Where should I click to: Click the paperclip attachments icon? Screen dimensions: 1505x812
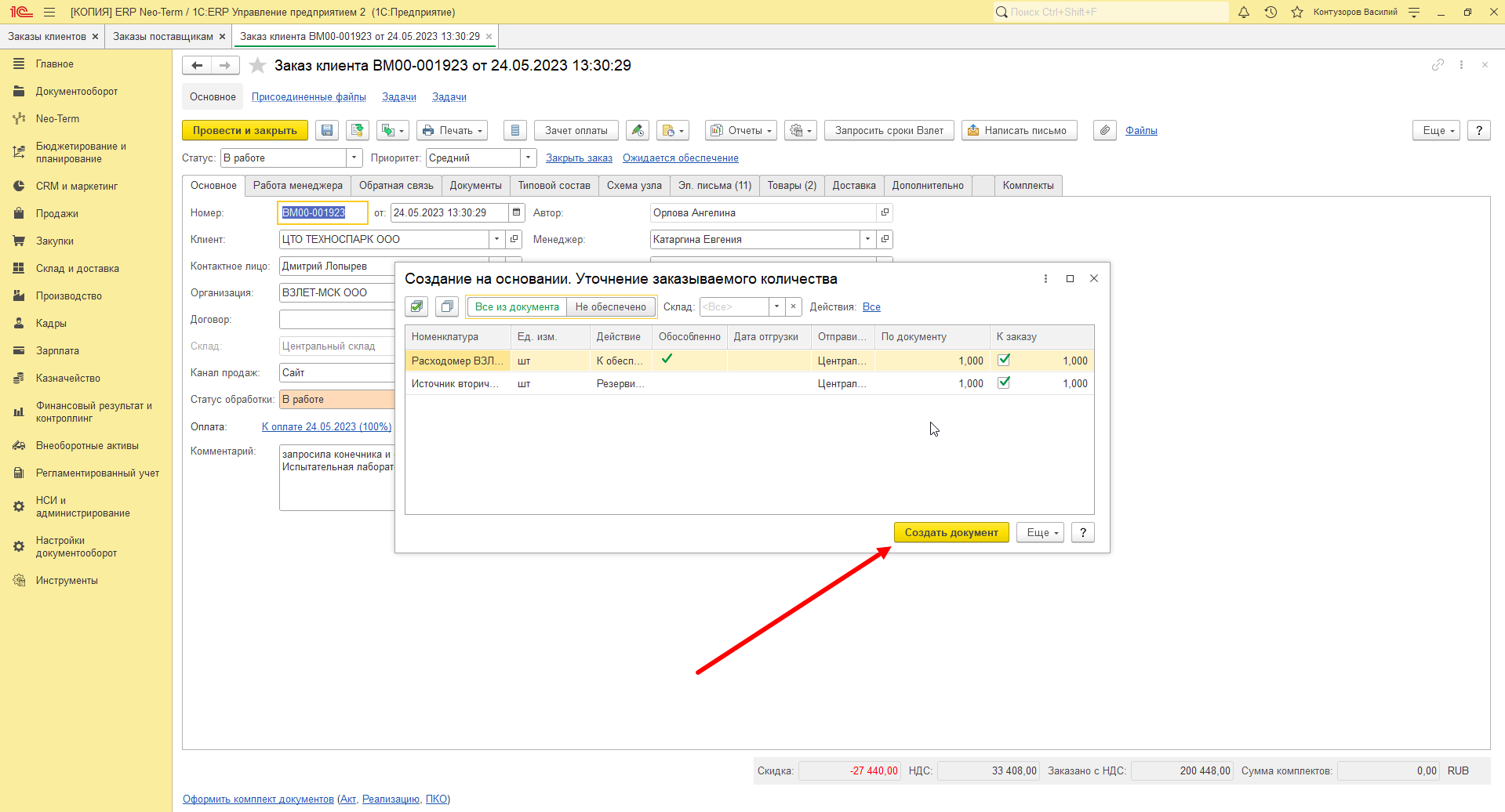point(1105,131)
